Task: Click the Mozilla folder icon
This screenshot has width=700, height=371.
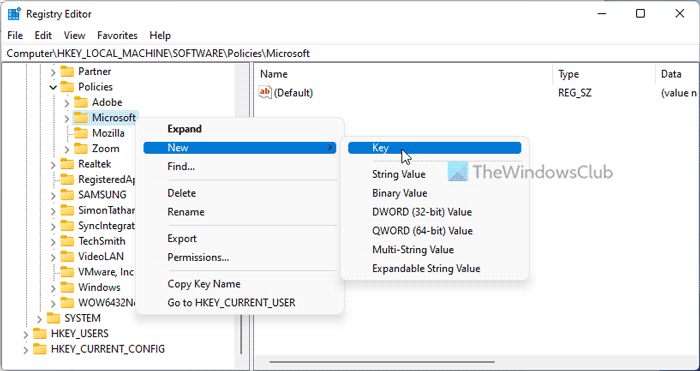Action: point(81,133)
